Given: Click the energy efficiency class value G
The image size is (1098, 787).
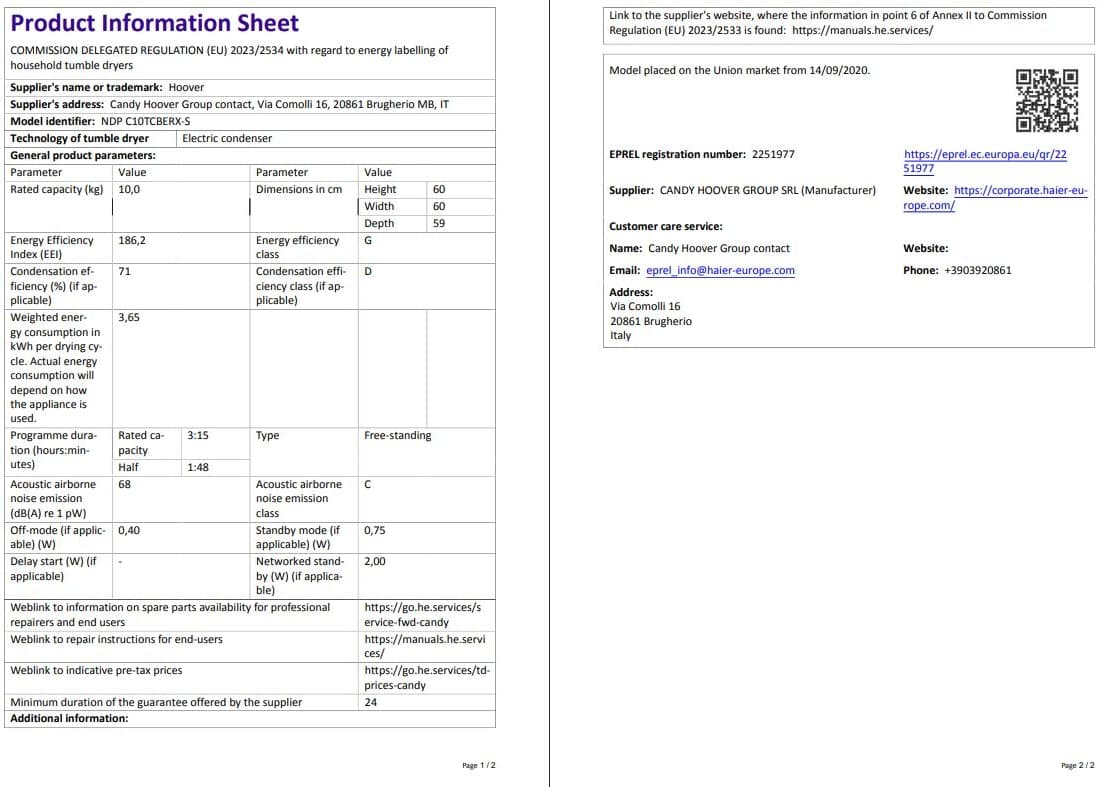Looking at the screenshot, I should pyautogui.click(x=368, y=241).
